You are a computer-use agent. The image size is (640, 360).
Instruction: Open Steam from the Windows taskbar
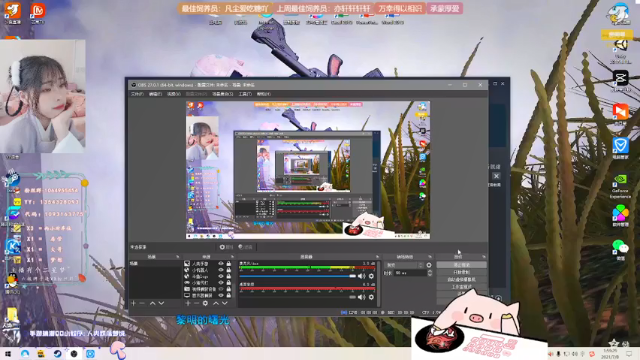[x=57, y=353]
